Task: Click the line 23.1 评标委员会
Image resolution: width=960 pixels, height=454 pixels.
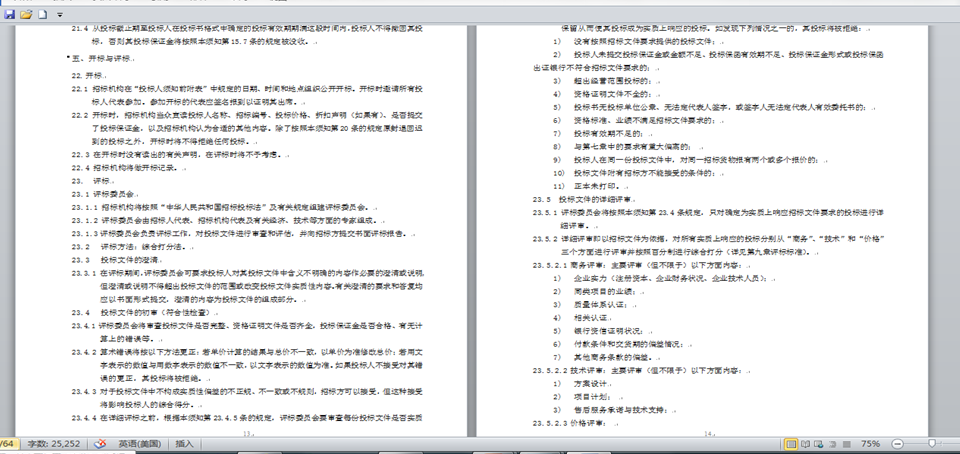Action: click(101, 194)
